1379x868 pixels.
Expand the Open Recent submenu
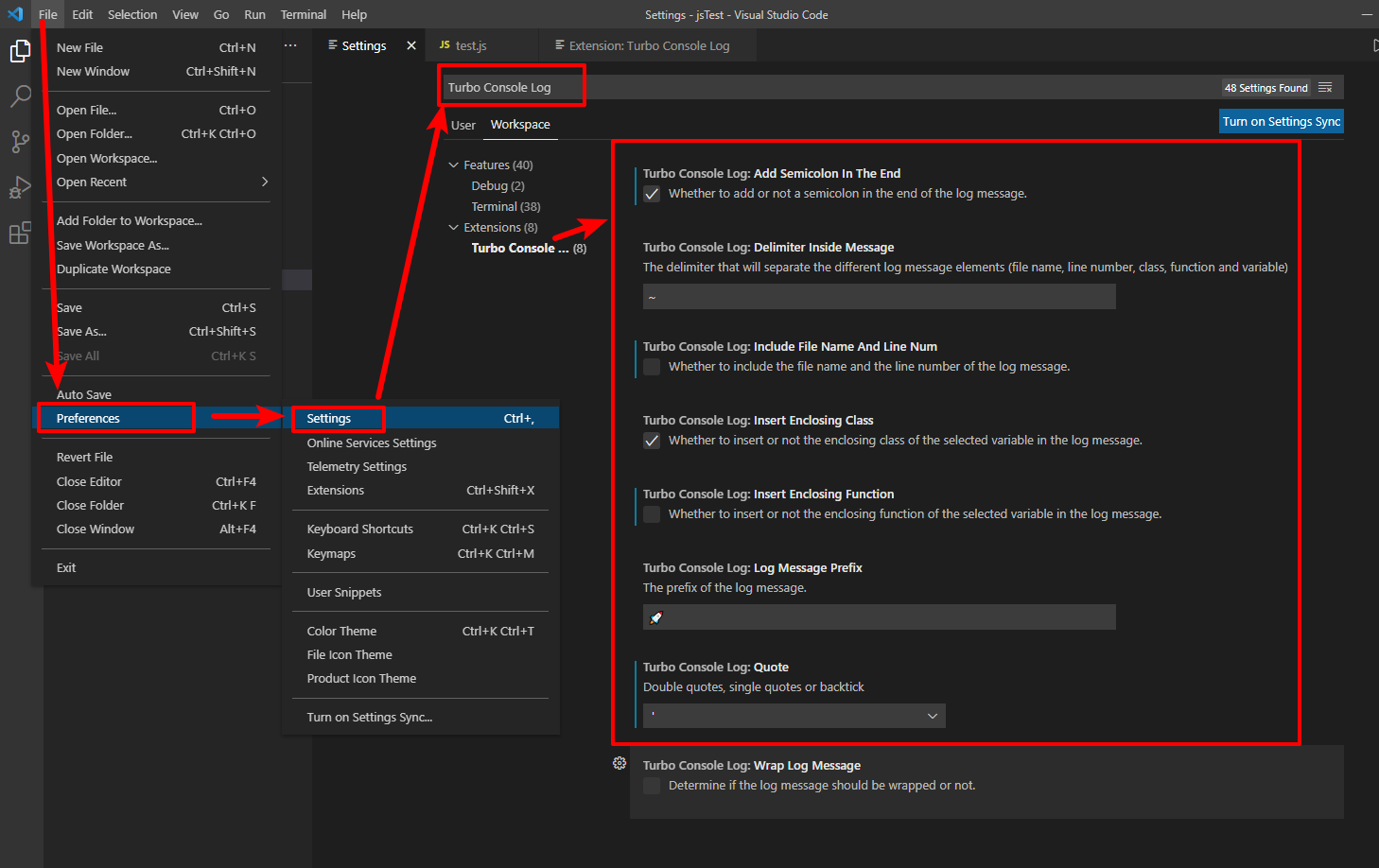[157, 182]
